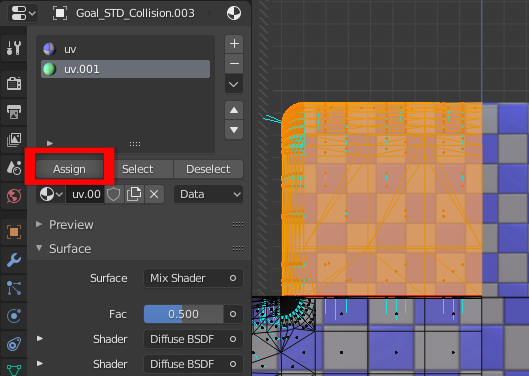
Task: Move material slot up
Action: click(234, 110)
